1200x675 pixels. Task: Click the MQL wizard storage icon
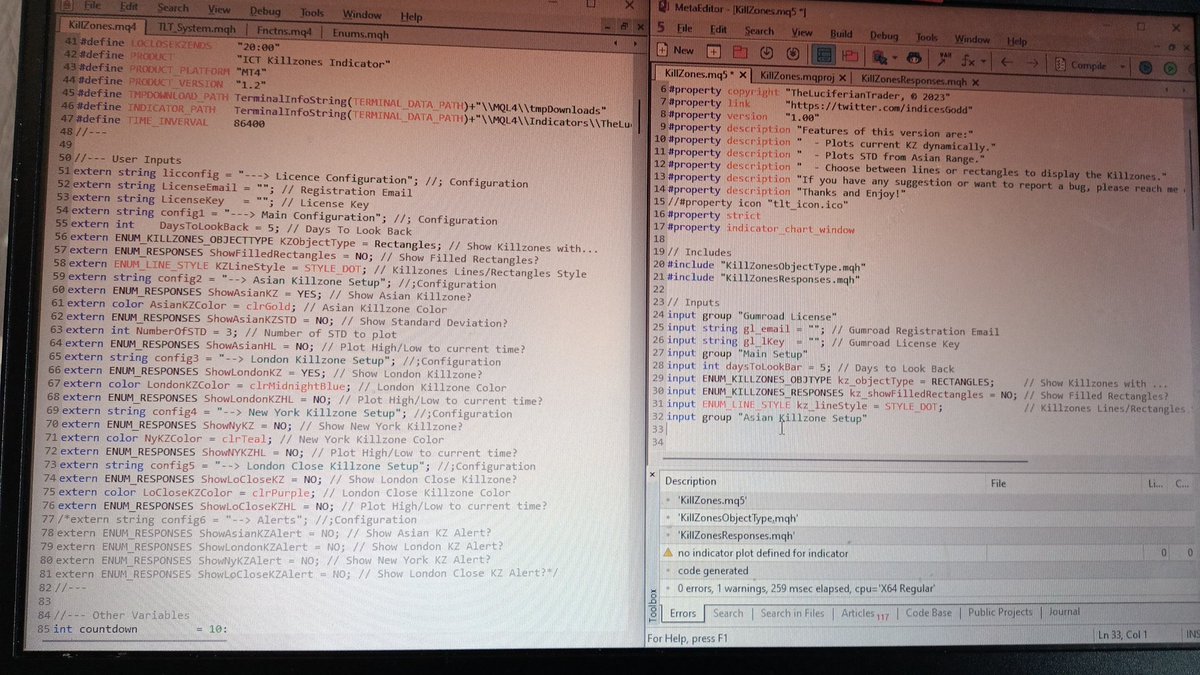880,58
